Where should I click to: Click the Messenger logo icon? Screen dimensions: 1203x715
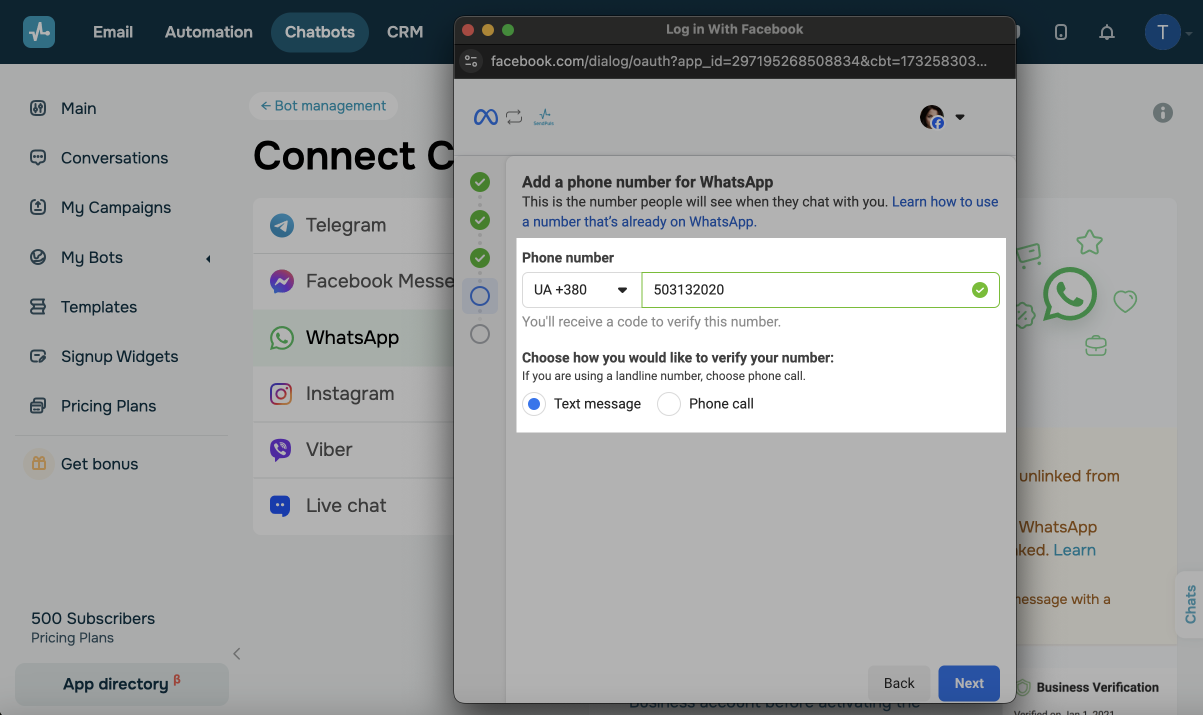281,281
